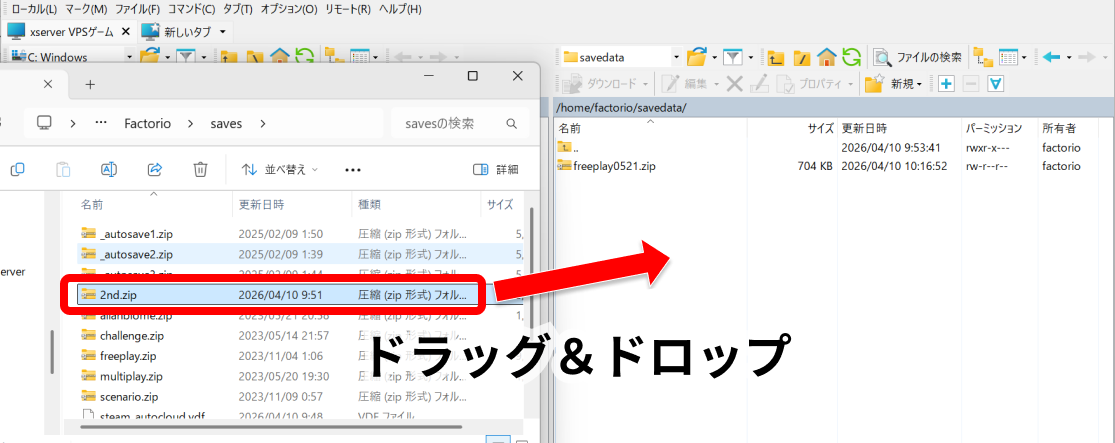Go to remote home directory
This screenshot has height=443, width=1115.
827,58
